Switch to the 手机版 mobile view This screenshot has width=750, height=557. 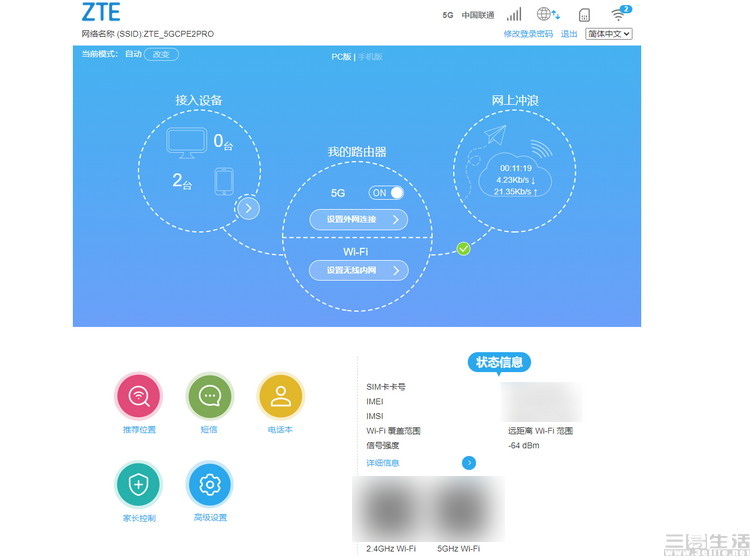[x=370, y=57]
